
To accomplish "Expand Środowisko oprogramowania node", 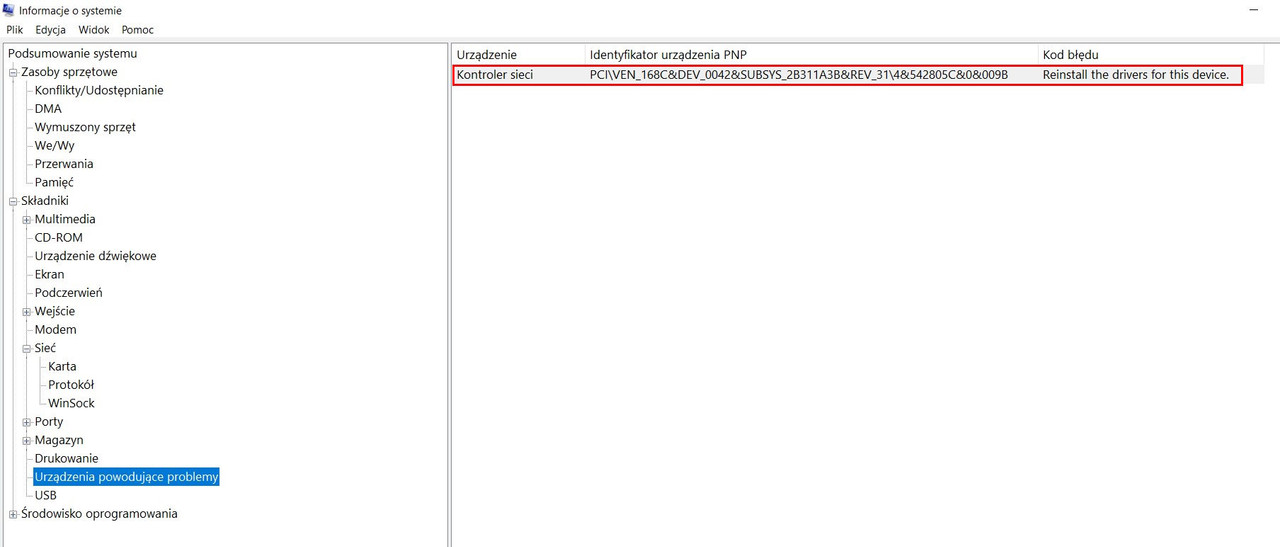I will 13,514.
